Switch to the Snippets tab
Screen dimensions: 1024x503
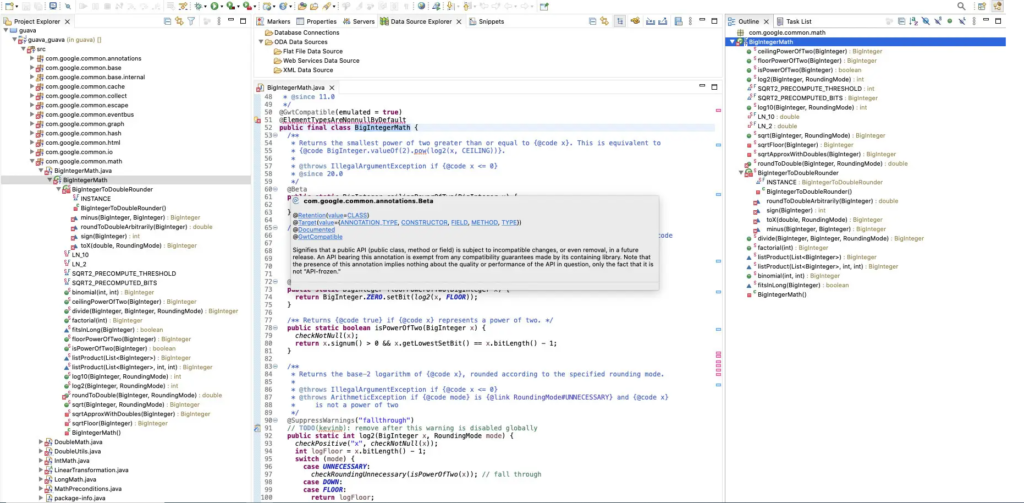point(486,22)
